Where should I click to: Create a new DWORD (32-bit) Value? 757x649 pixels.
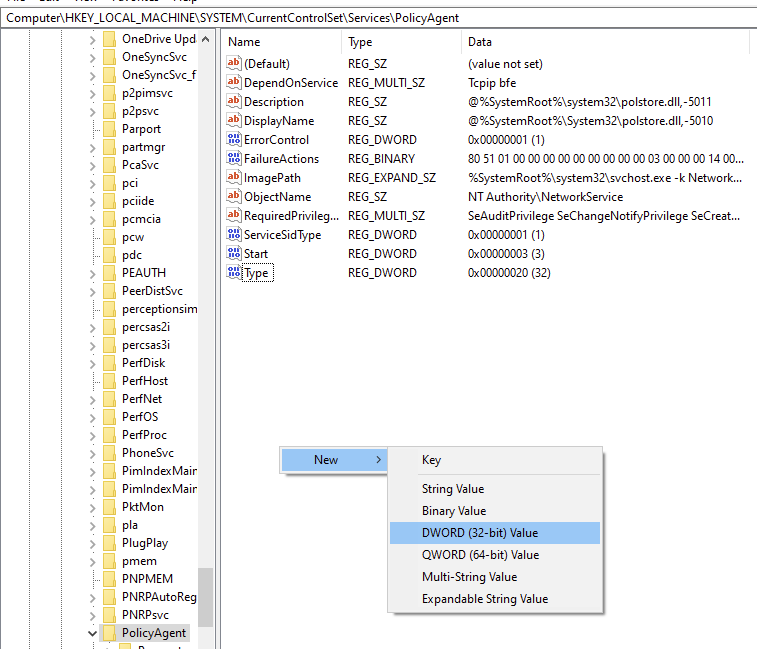click(495, 533)
